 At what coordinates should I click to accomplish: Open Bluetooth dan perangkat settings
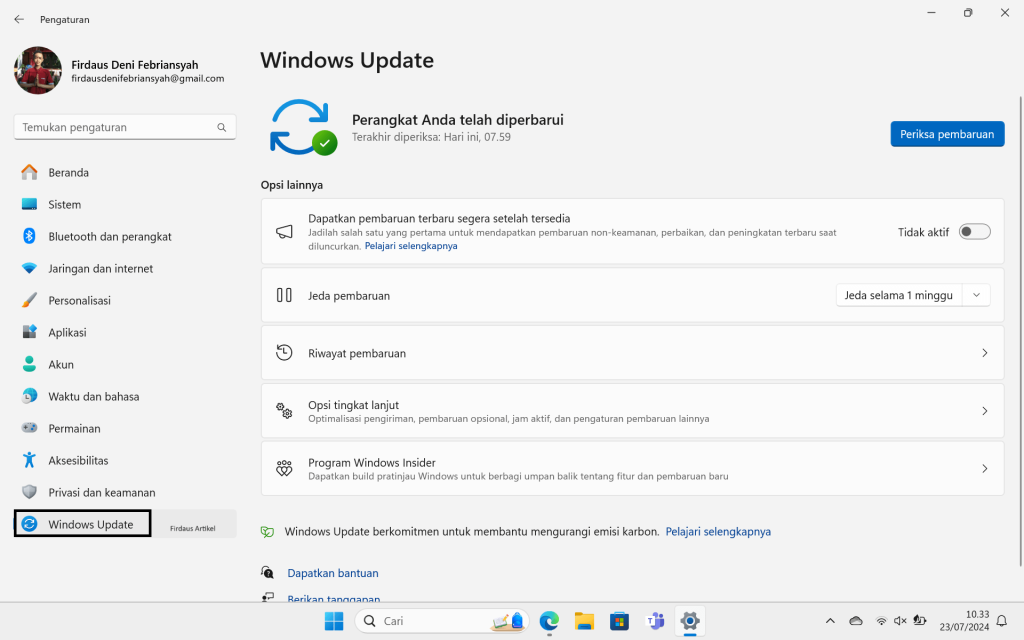point(125,236)
